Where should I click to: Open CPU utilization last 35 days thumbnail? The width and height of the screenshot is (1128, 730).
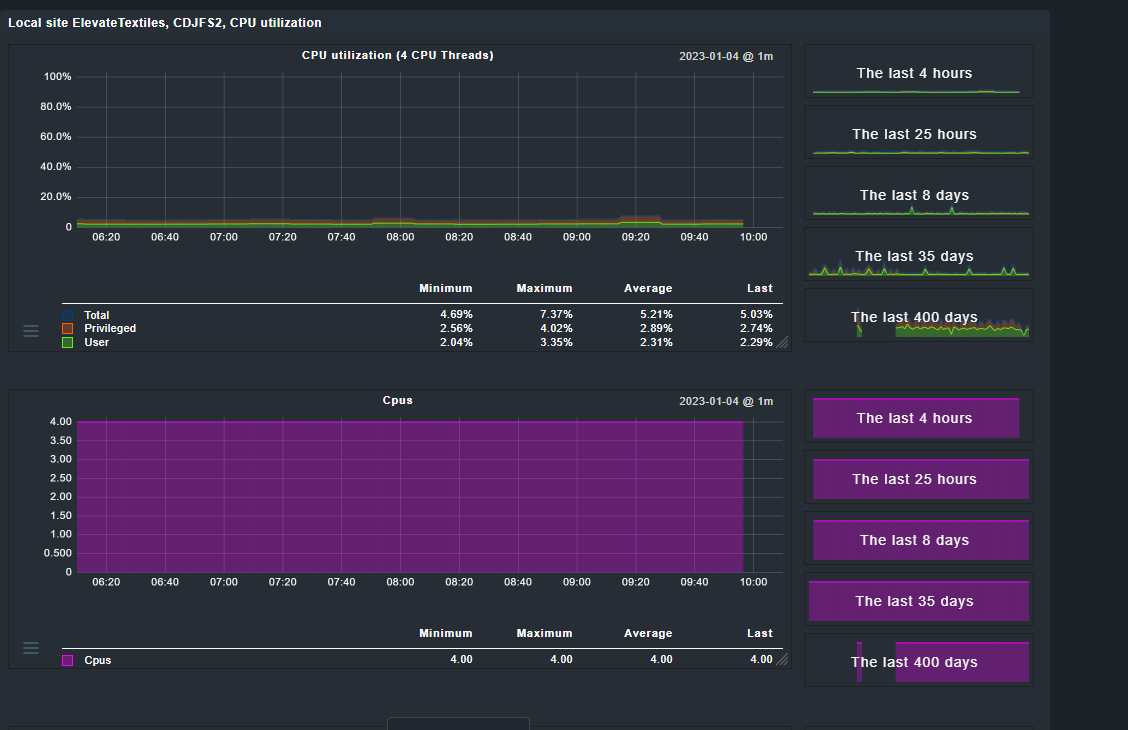[919, 255]
